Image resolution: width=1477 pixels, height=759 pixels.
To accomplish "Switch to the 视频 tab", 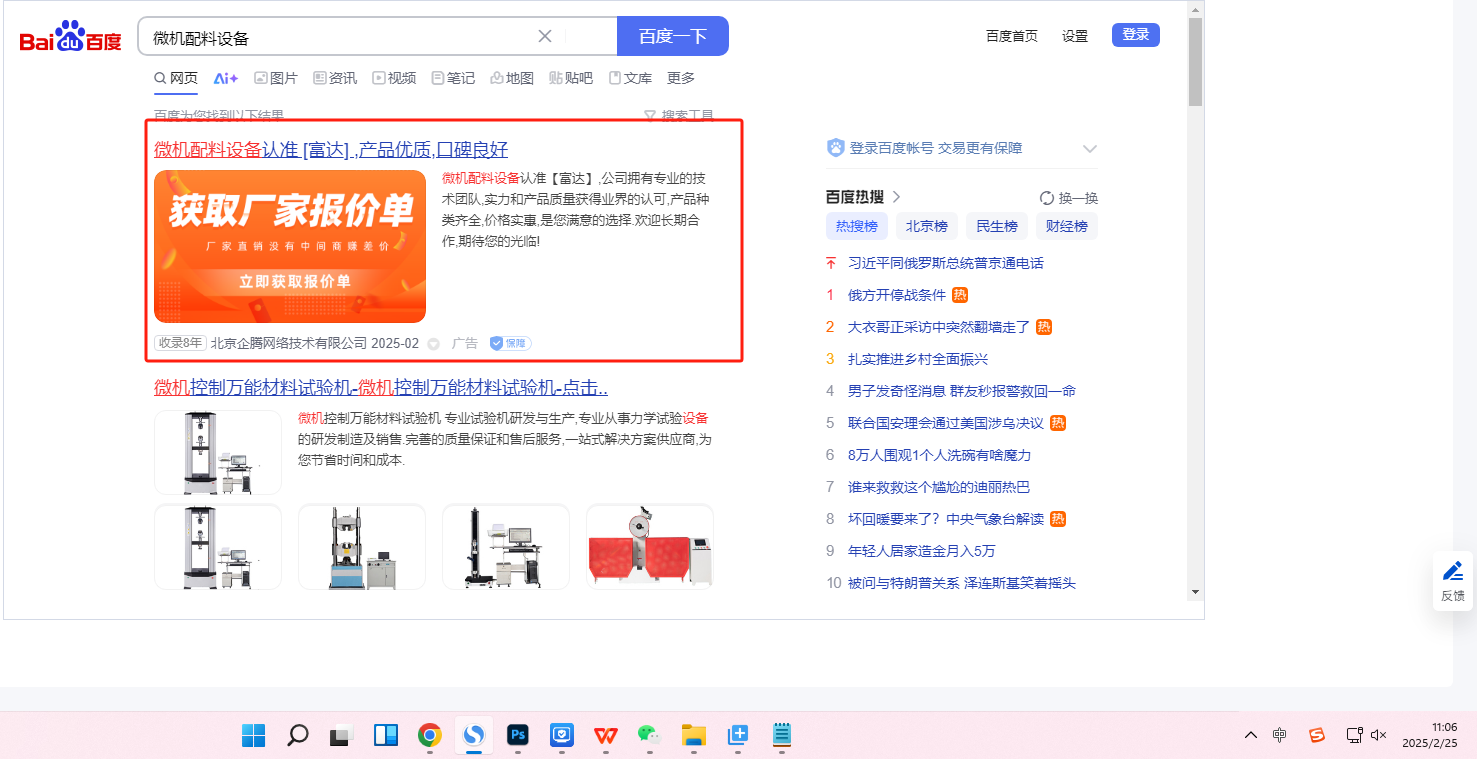I will pyautogui.click(x=394, y=78).
